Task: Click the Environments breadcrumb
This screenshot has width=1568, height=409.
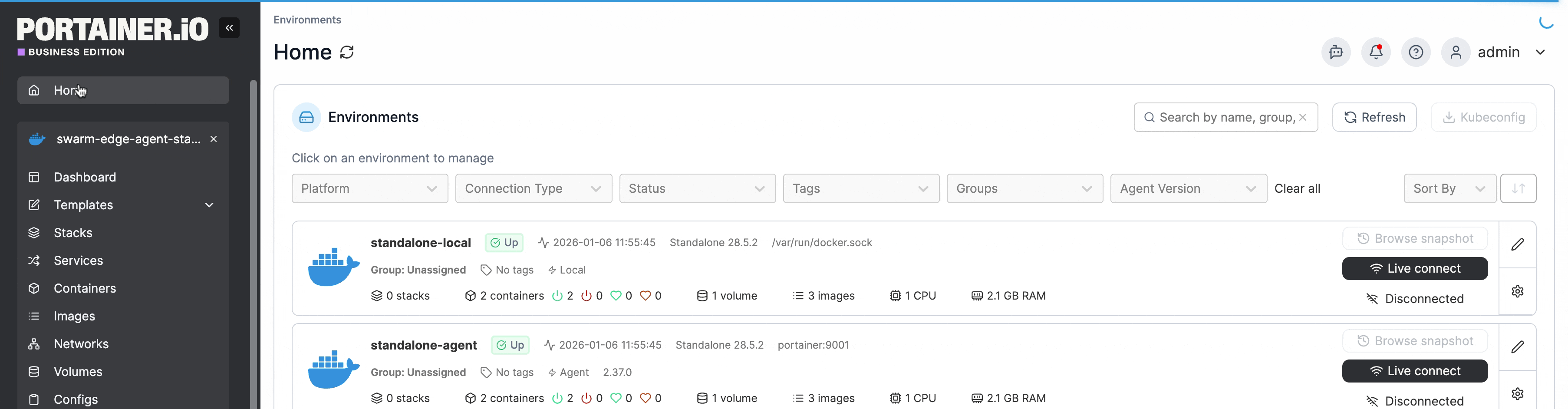Action: [x=307, y=20]
